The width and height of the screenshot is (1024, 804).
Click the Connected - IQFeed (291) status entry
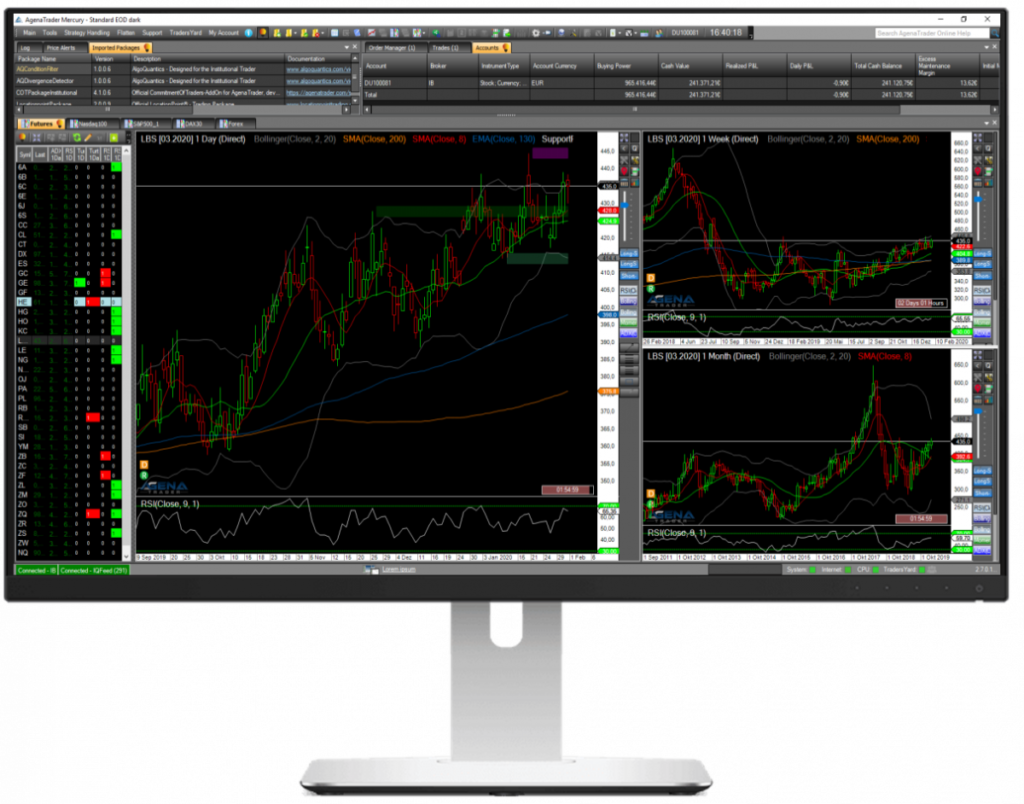(94, 570)
